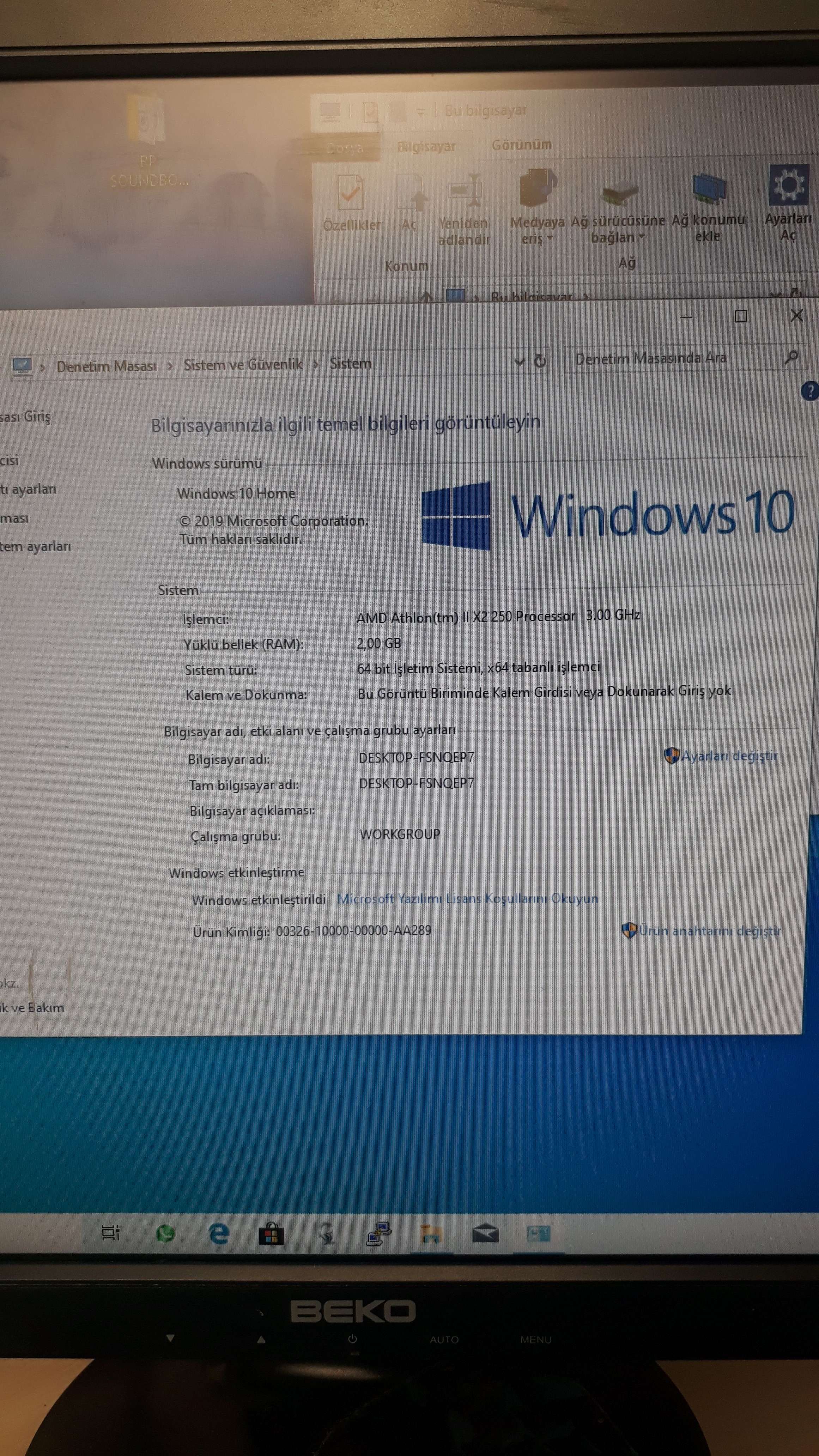Screen dimensions: 819x1456
Task: Go to Denetim Masası in the breadcrumb
Action: [106, 366]
